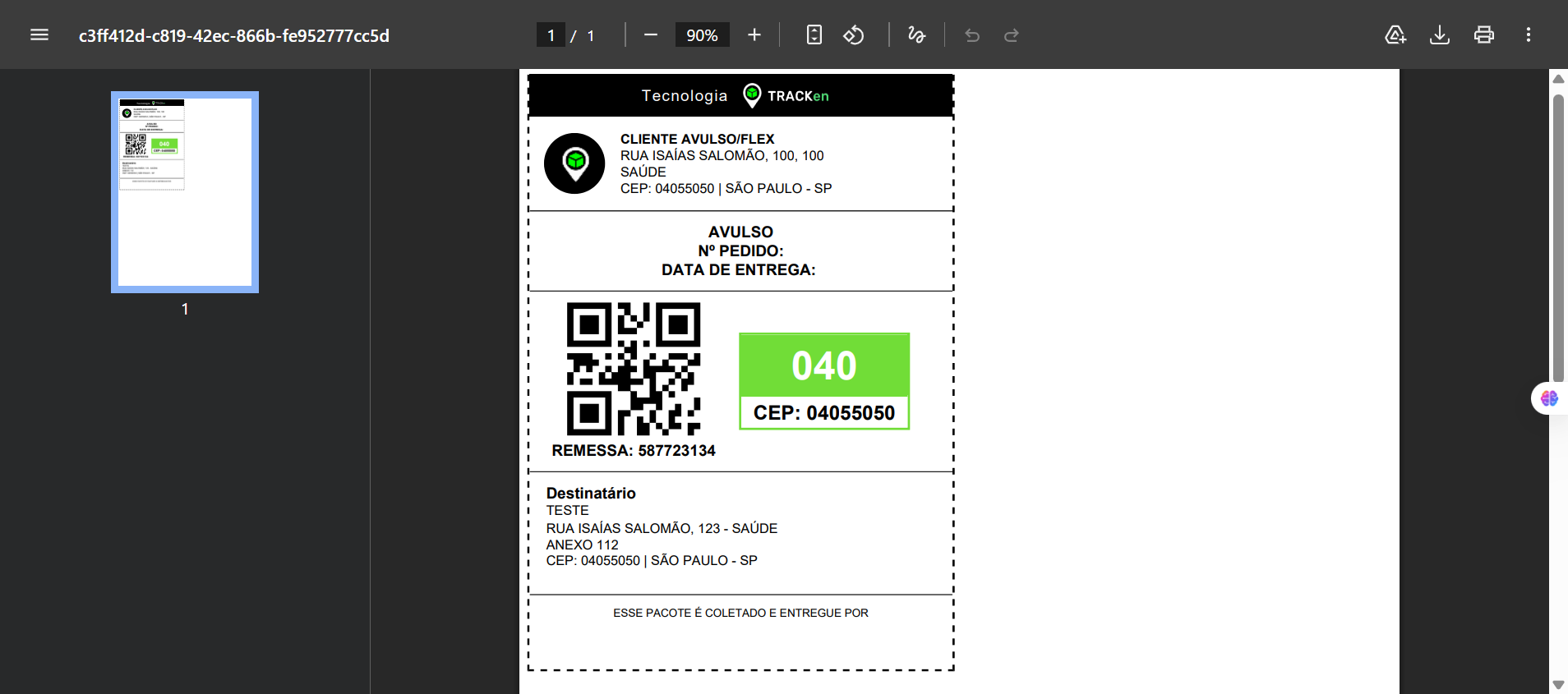Click the 90% zoom level field
The image size is (1568, 694).
coord(702,35)
